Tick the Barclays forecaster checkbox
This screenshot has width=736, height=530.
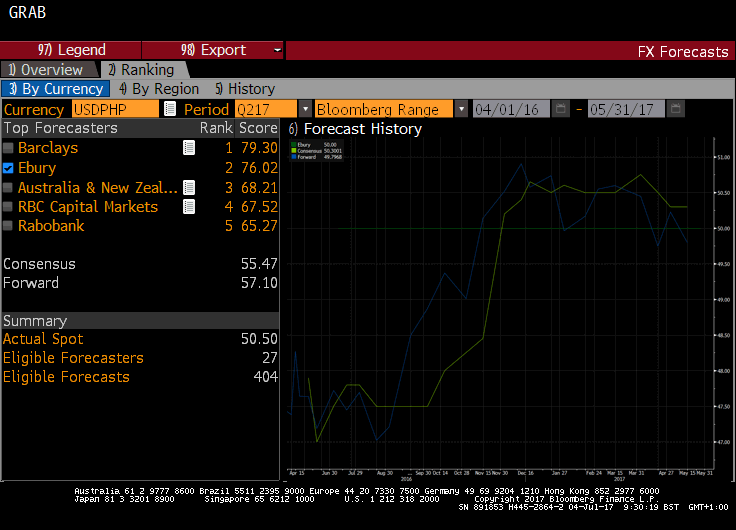(8, 148)
